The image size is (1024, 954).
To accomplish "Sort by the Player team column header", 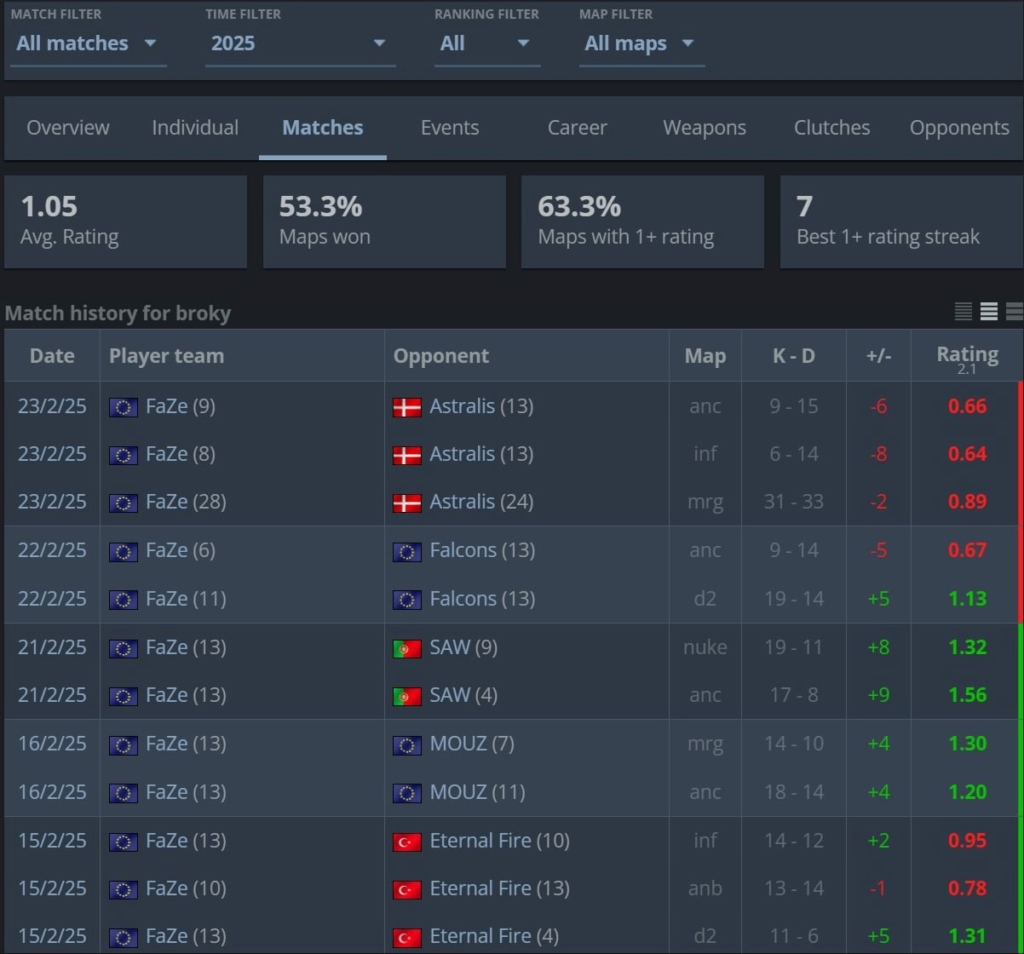I will click(242, 356).
